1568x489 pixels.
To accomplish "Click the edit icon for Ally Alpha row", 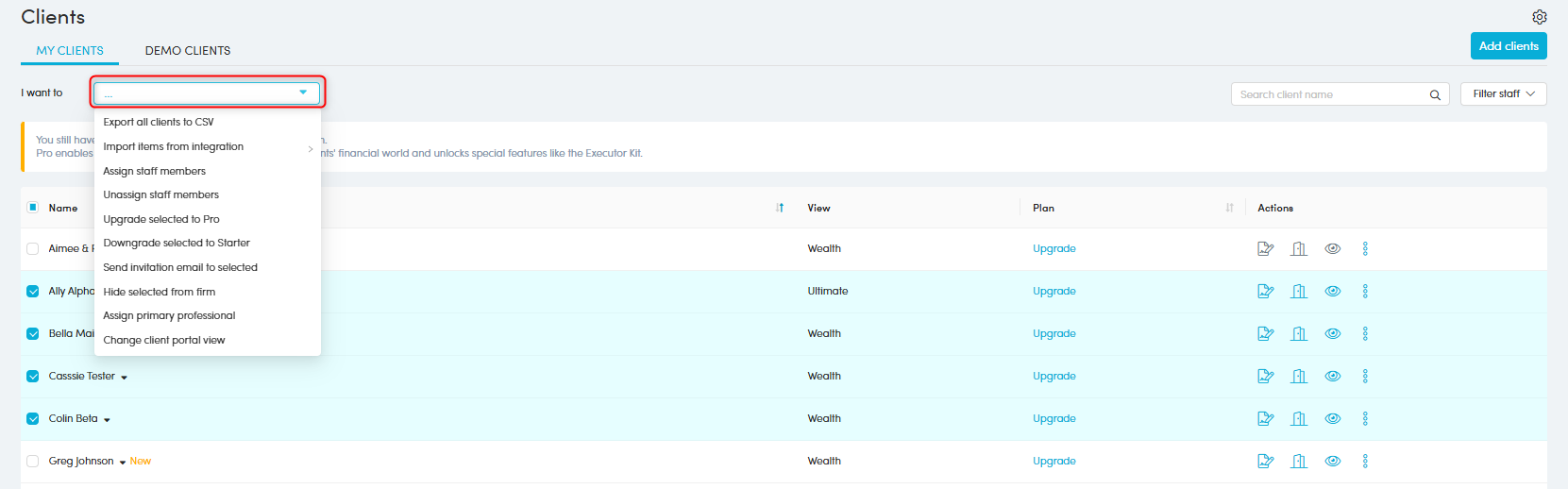I will tap(1266, 292).
